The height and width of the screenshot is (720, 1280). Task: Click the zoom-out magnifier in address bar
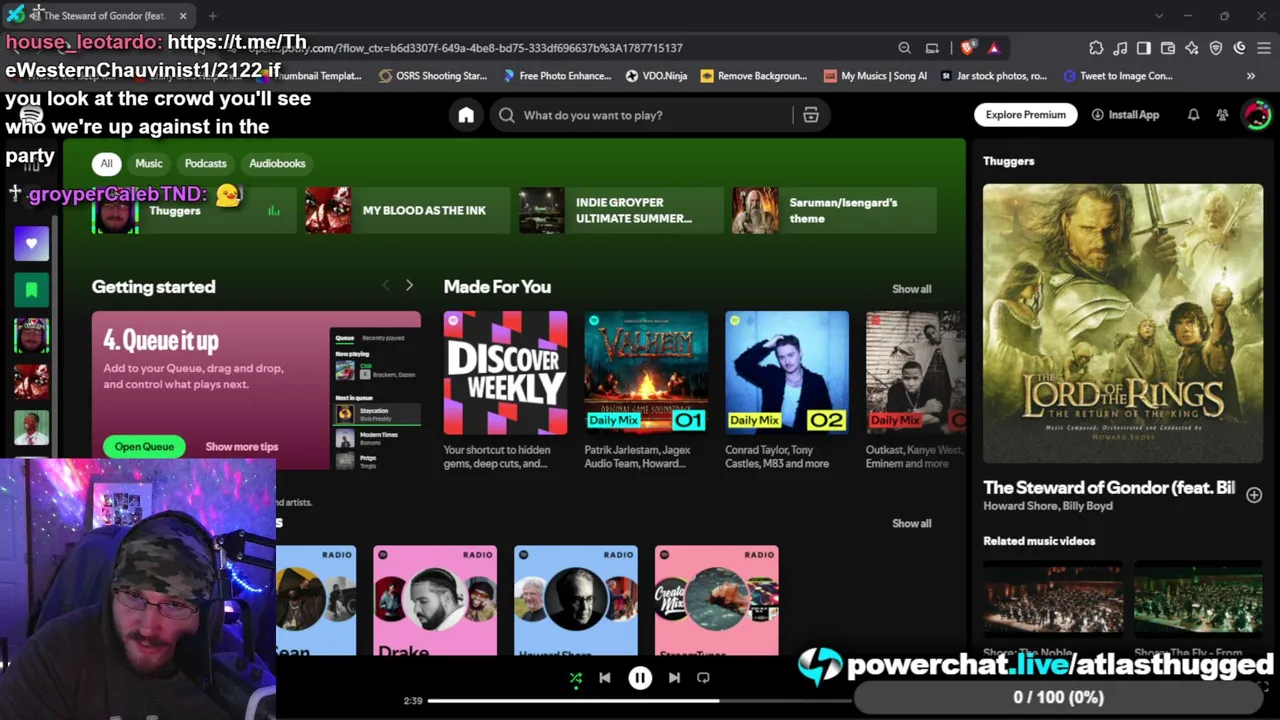pos(904,48)
